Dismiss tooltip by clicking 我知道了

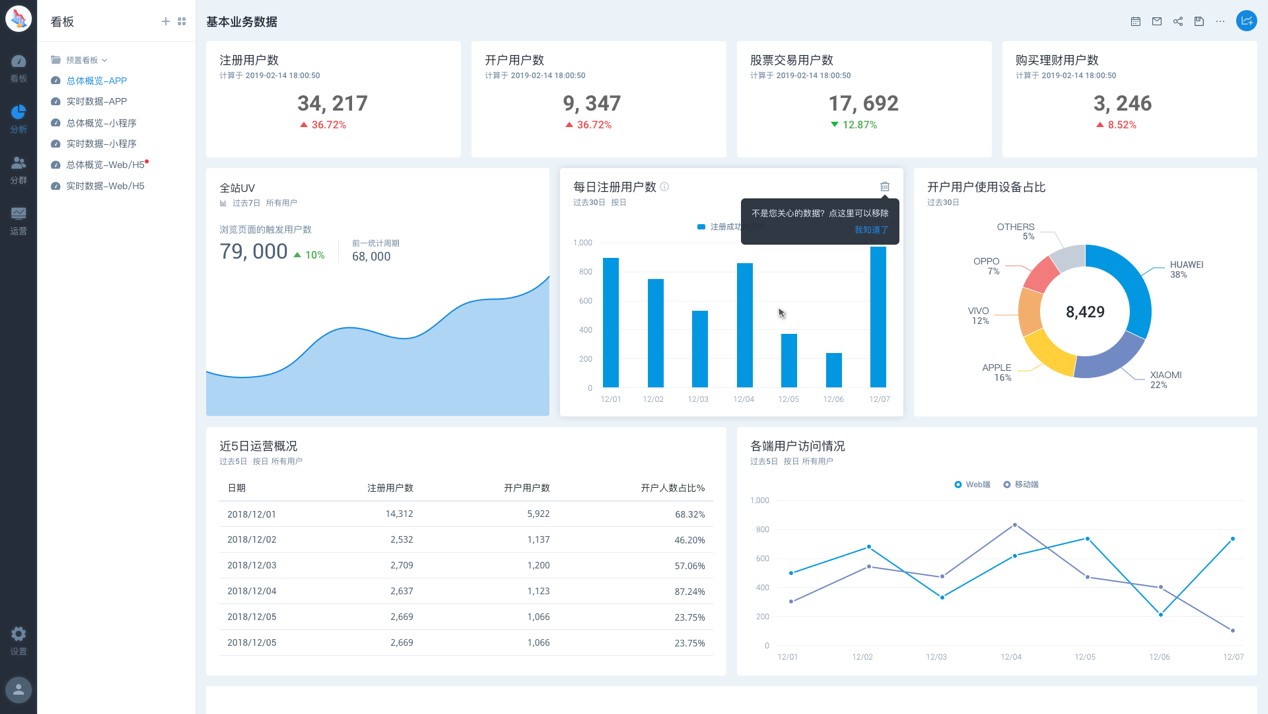[x=871, y=230]
